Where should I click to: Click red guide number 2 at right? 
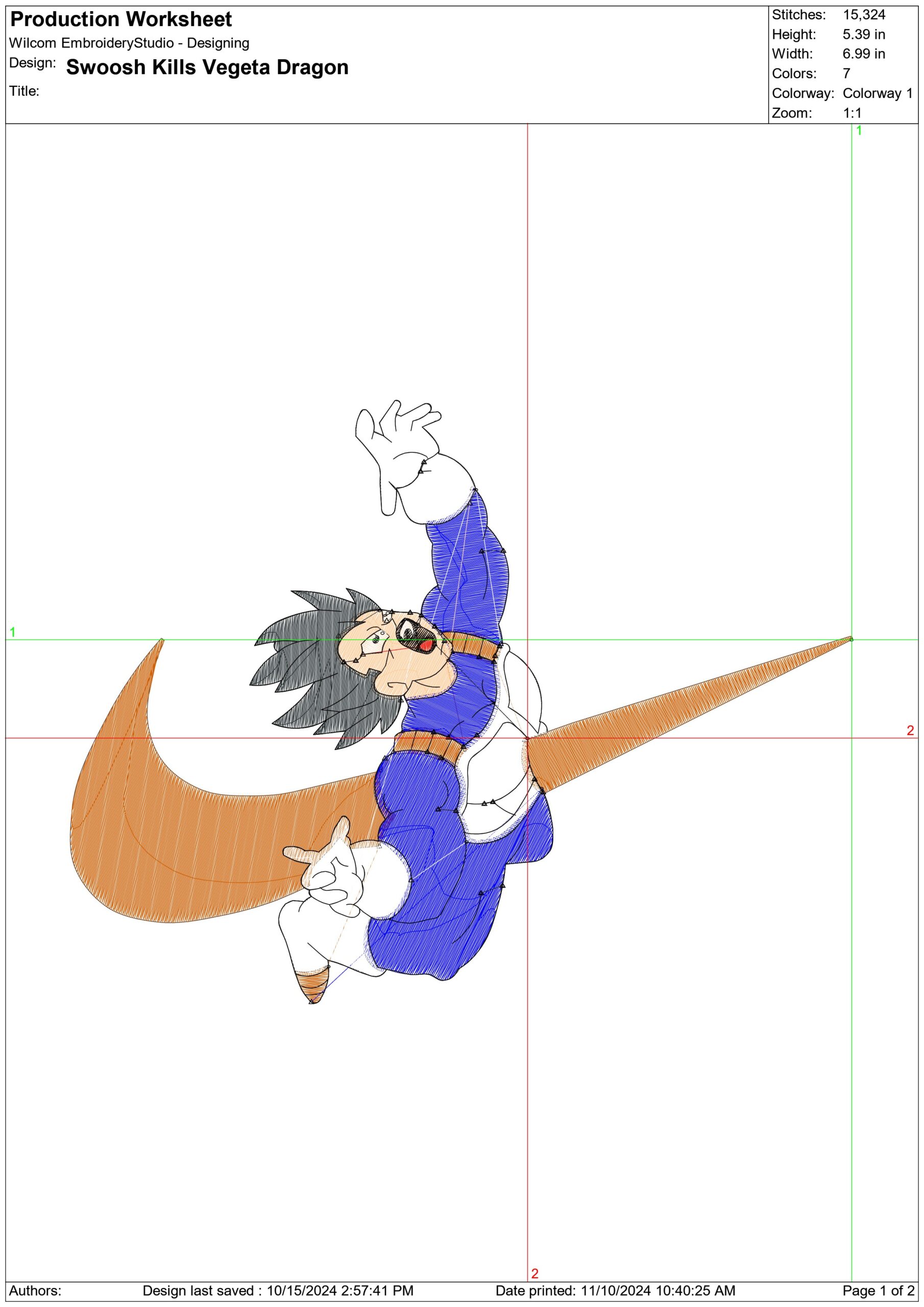tap(910, 731)
